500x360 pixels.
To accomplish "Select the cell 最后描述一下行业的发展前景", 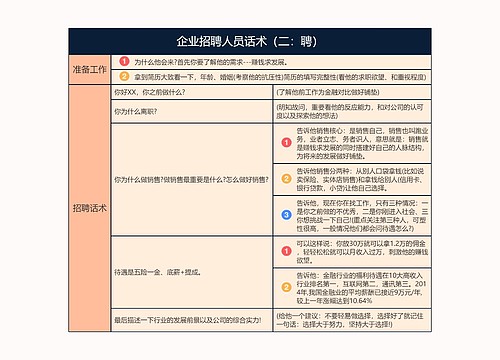I will (192, 320).
